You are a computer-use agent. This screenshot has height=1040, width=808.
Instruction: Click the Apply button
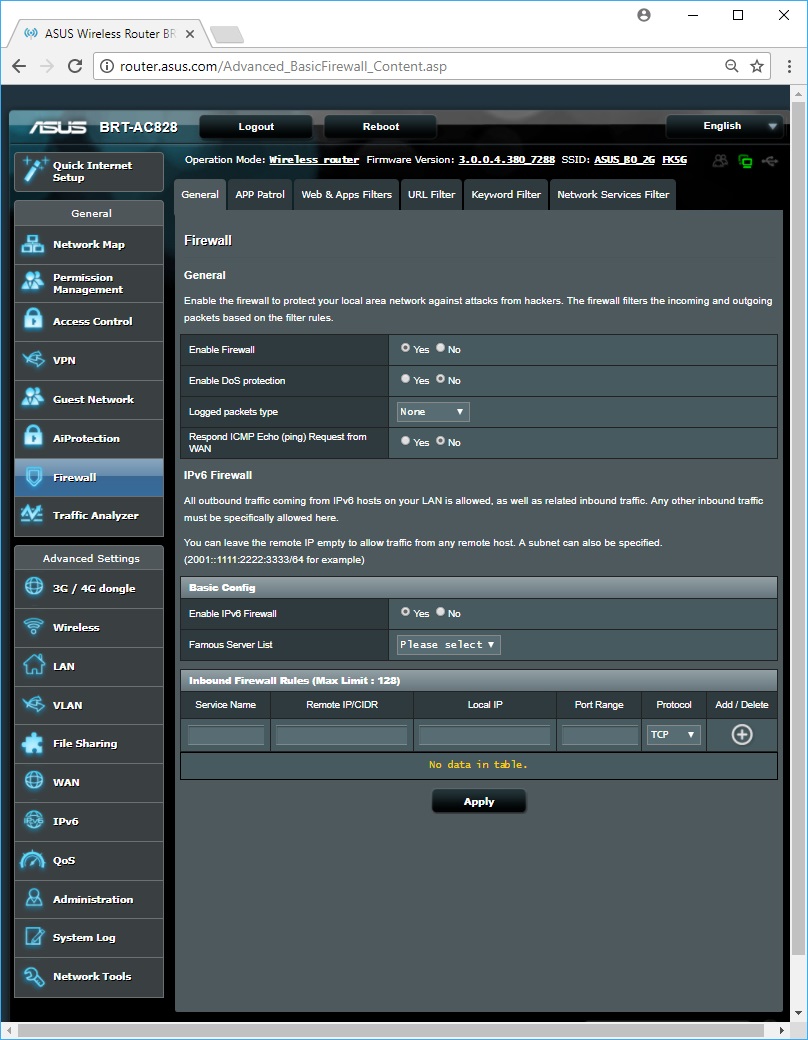point(478,801)
